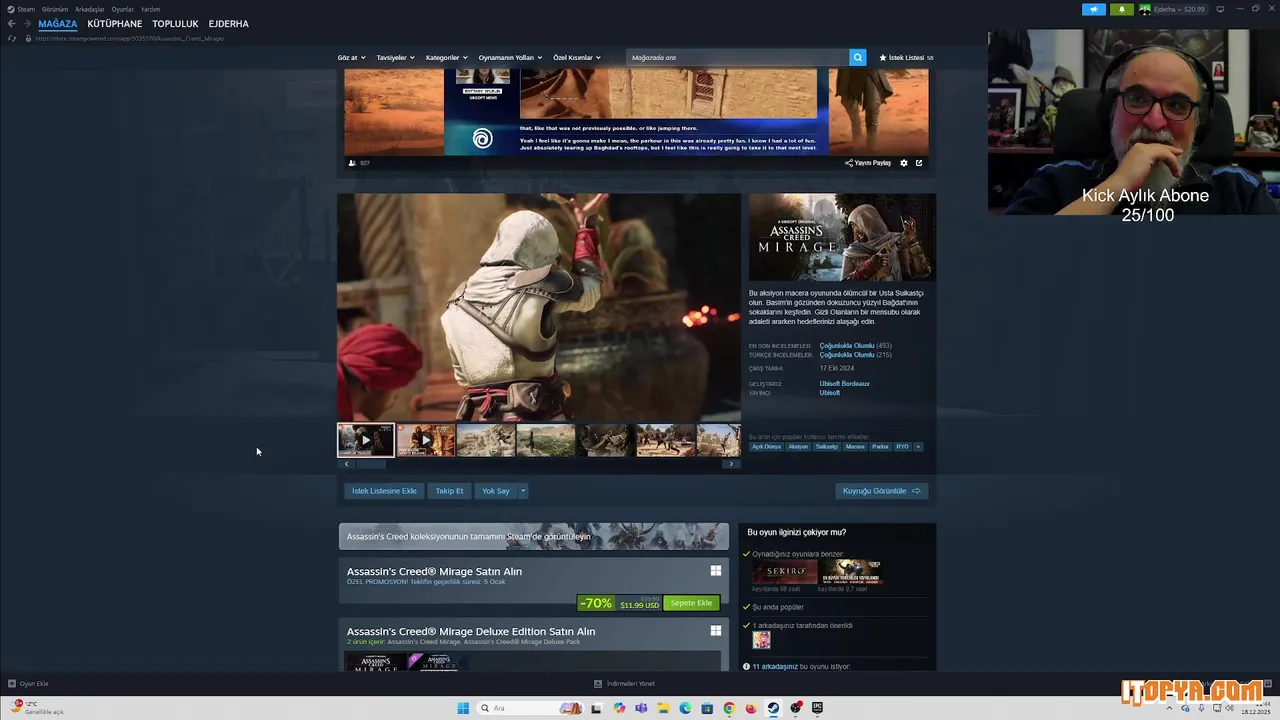
Task: Switch to the TOPLULUK tab
Action: click(x=175, y=24)
